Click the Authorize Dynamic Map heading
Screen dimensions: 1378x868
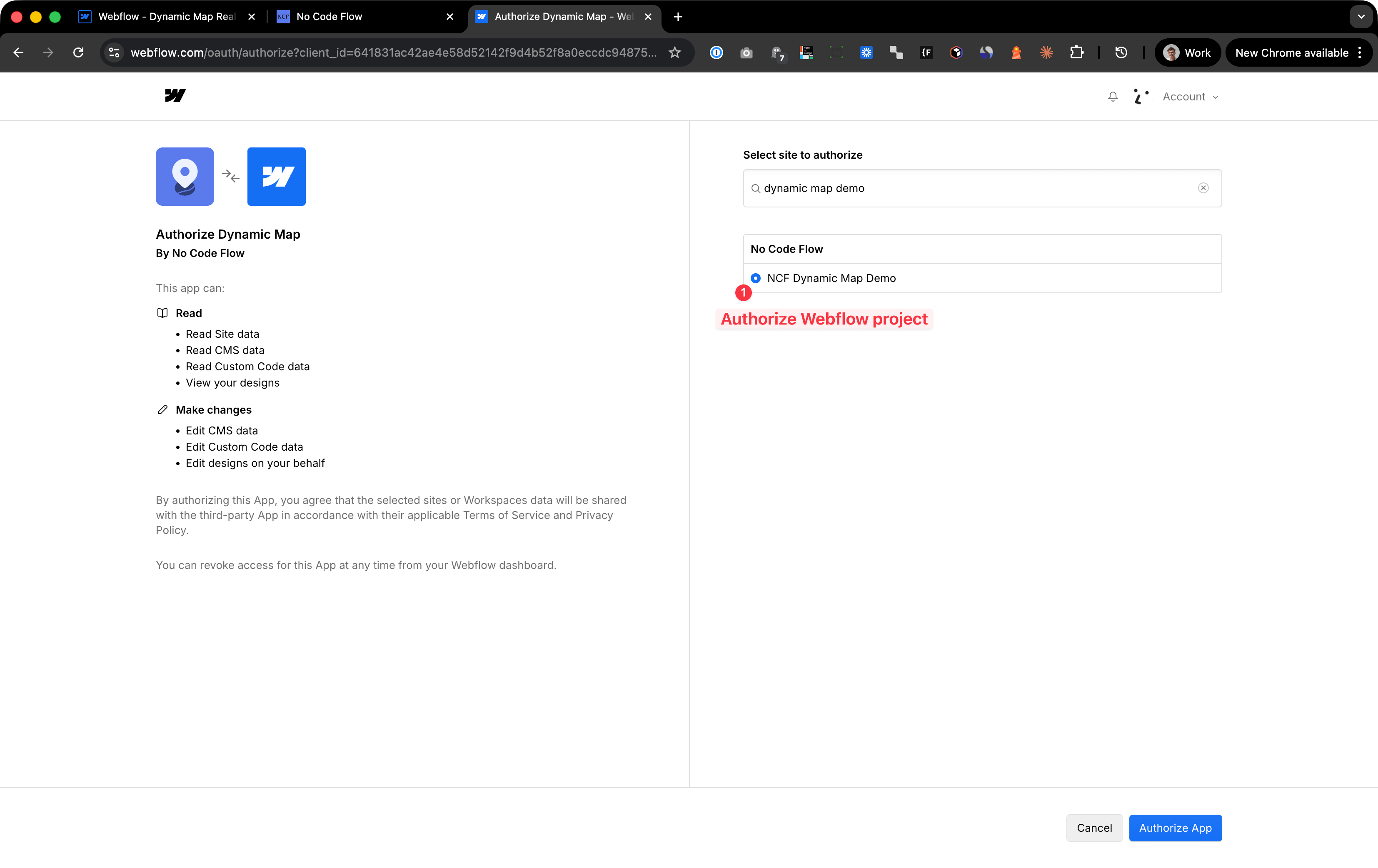coord(228,234)
